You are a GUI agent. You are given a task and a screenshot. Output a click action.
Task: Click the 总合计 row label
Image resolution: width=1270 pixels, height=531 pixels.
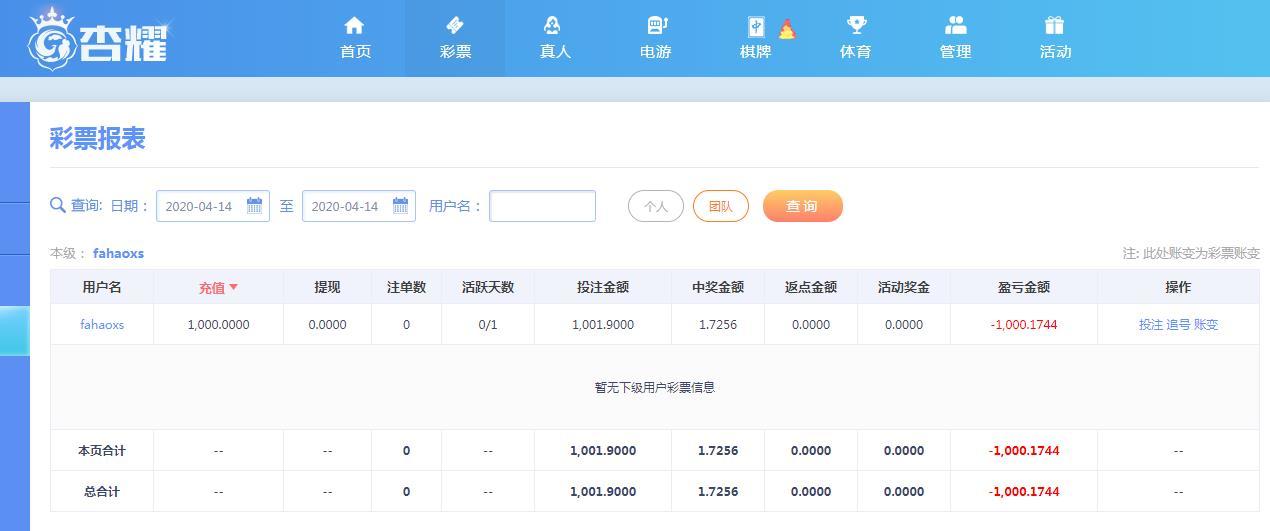click(x=102, y=491)
